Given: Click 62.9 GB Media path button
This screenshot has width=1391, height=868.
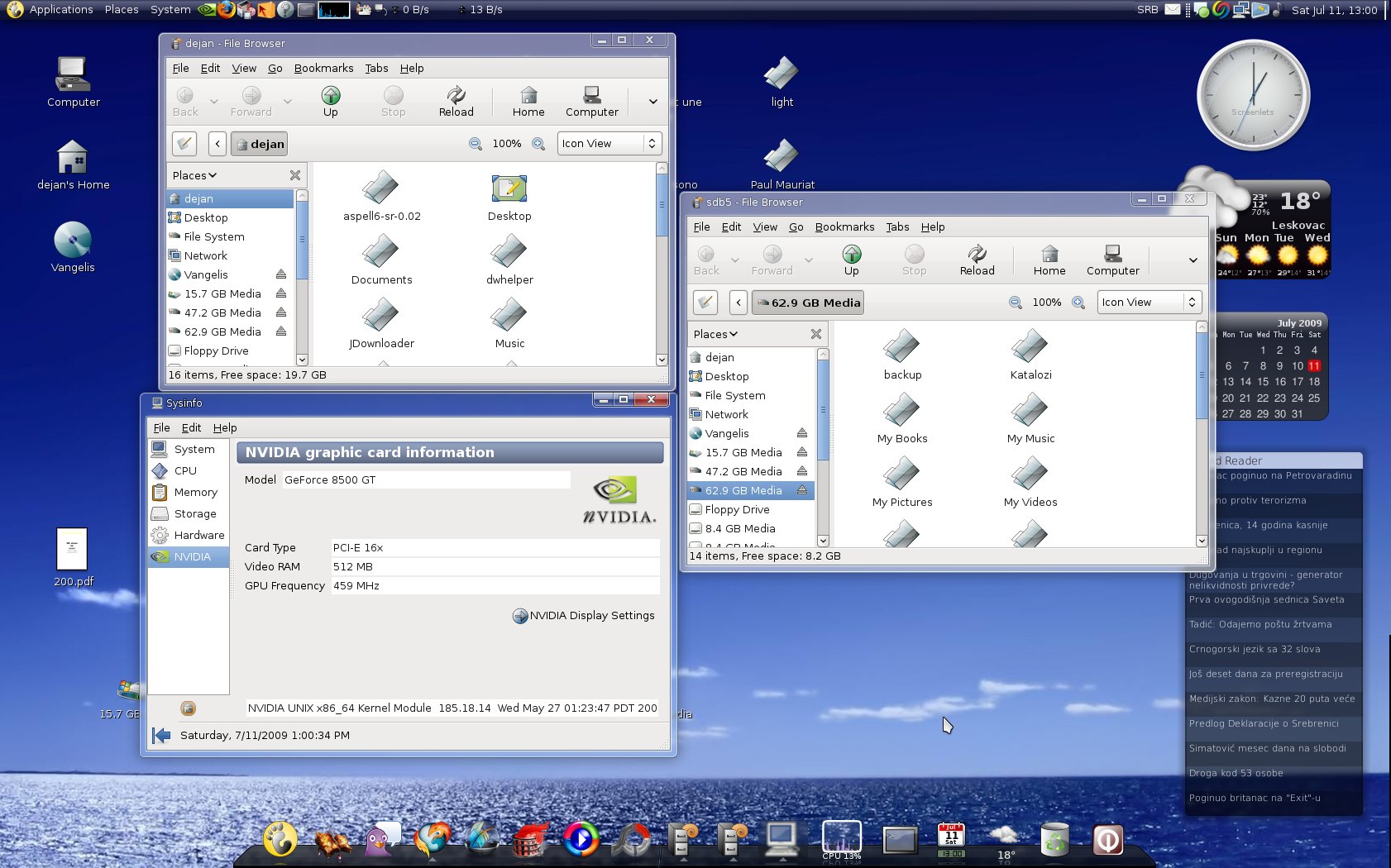Looking at the screenshot, I should click(x=808, y=303).
